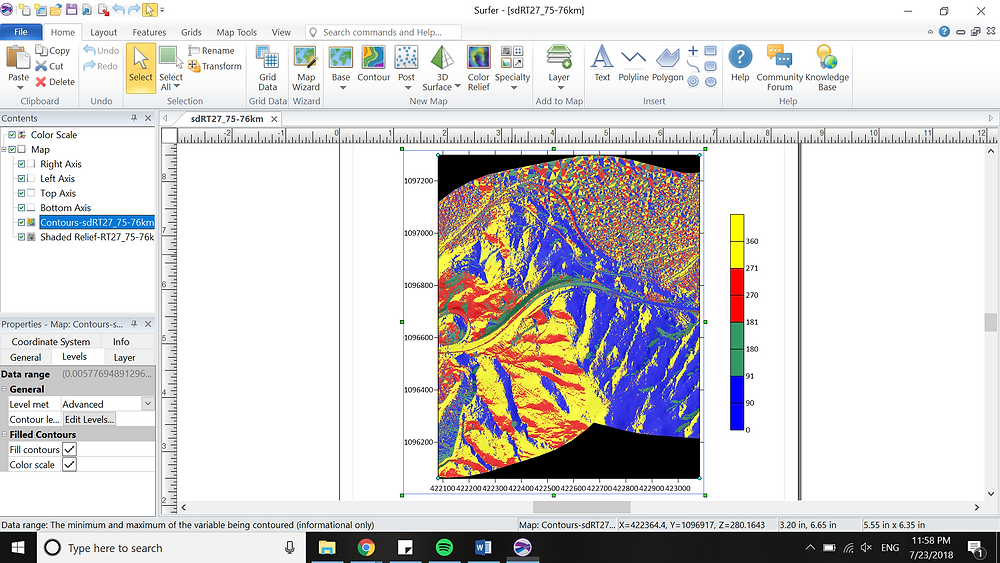
Task: Click Transform in Selection group
Action: (215, 66)
